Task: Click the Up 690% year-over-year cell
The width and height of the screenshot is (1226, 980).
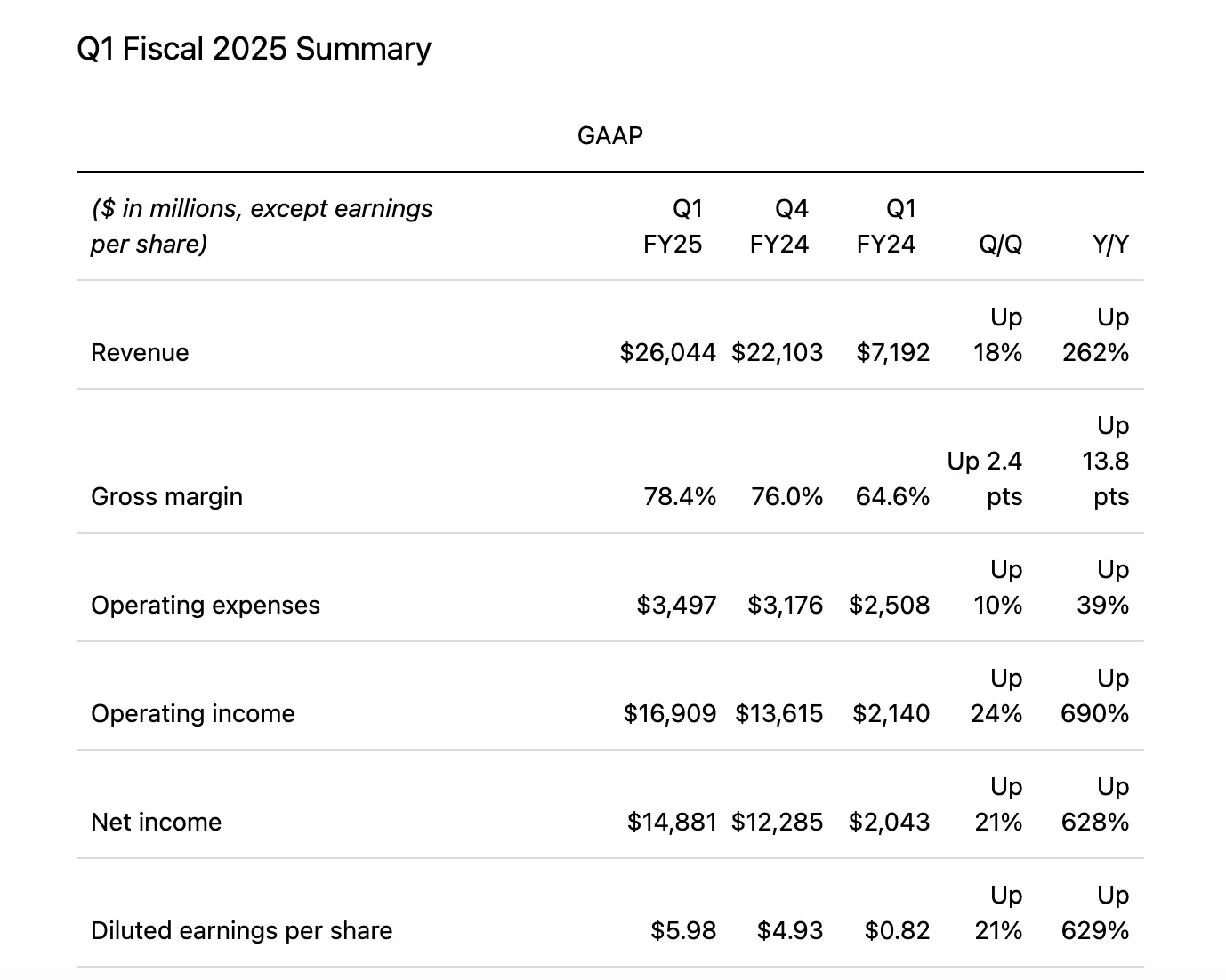Action: (1095, 696)
